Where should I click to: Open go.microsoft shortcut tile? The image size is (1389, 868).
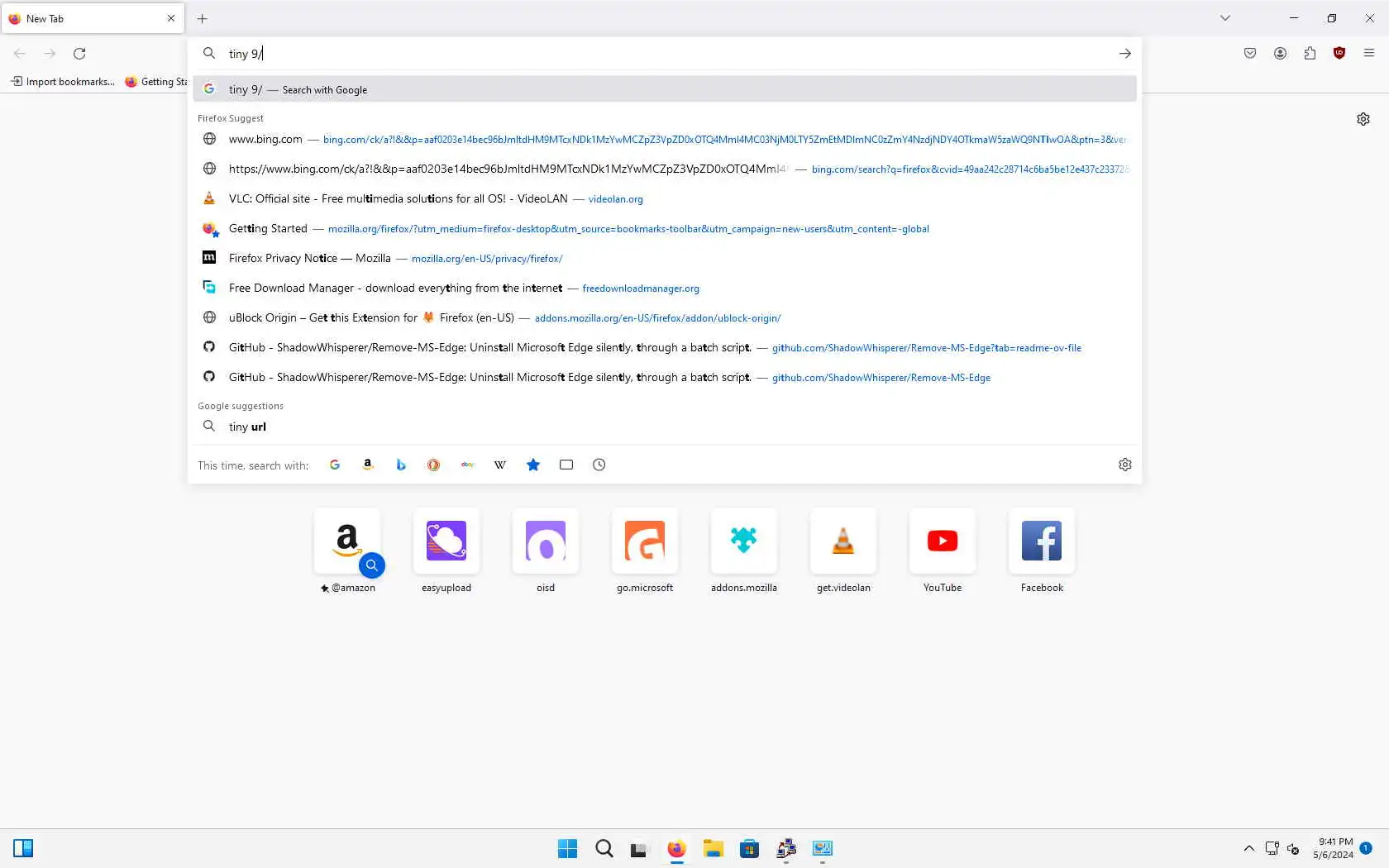pyautogui.click(x=645, y=541)
